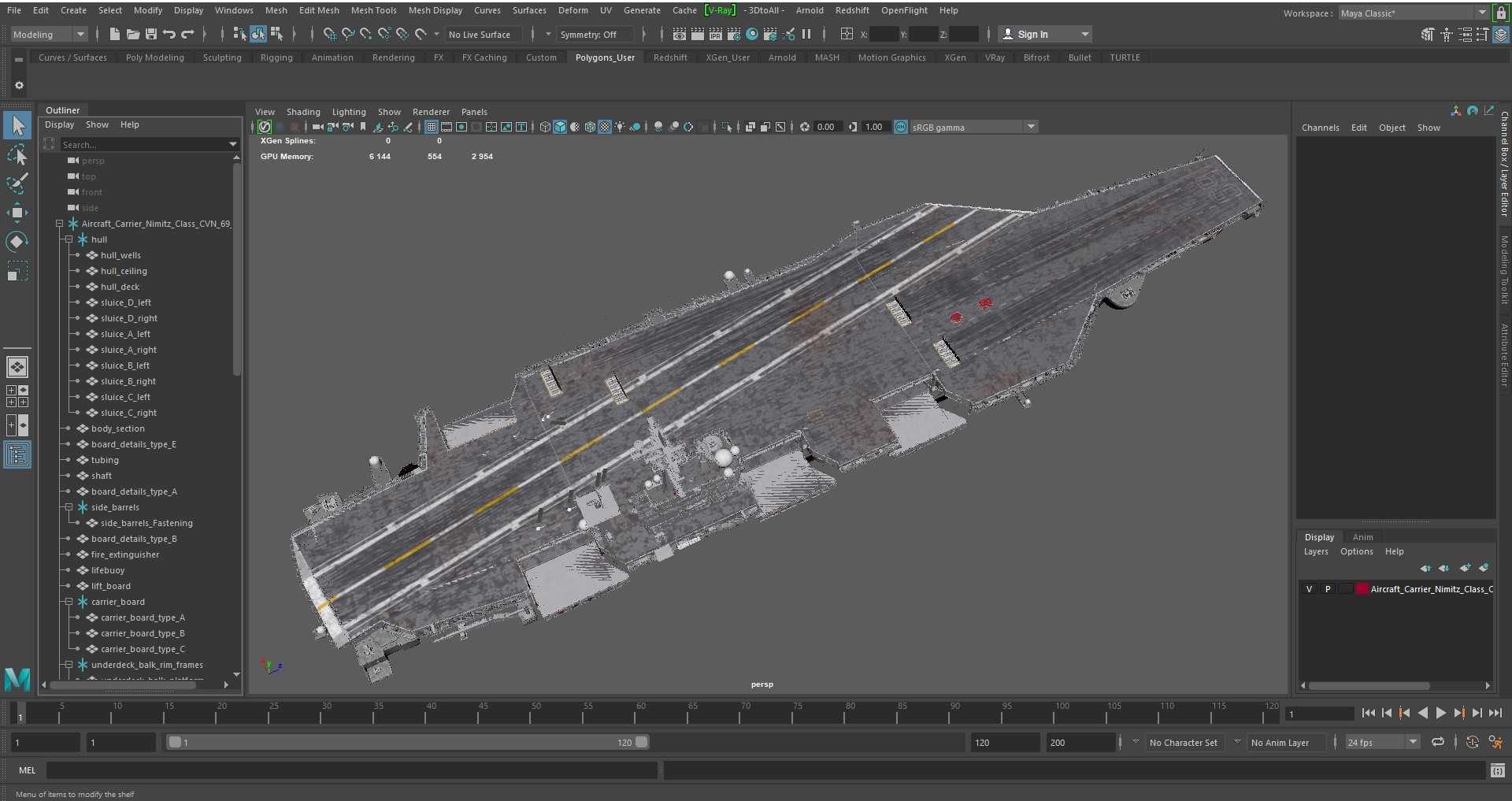
Task: Switch to single perspective pane layout
Action: [x=17, y=367]
